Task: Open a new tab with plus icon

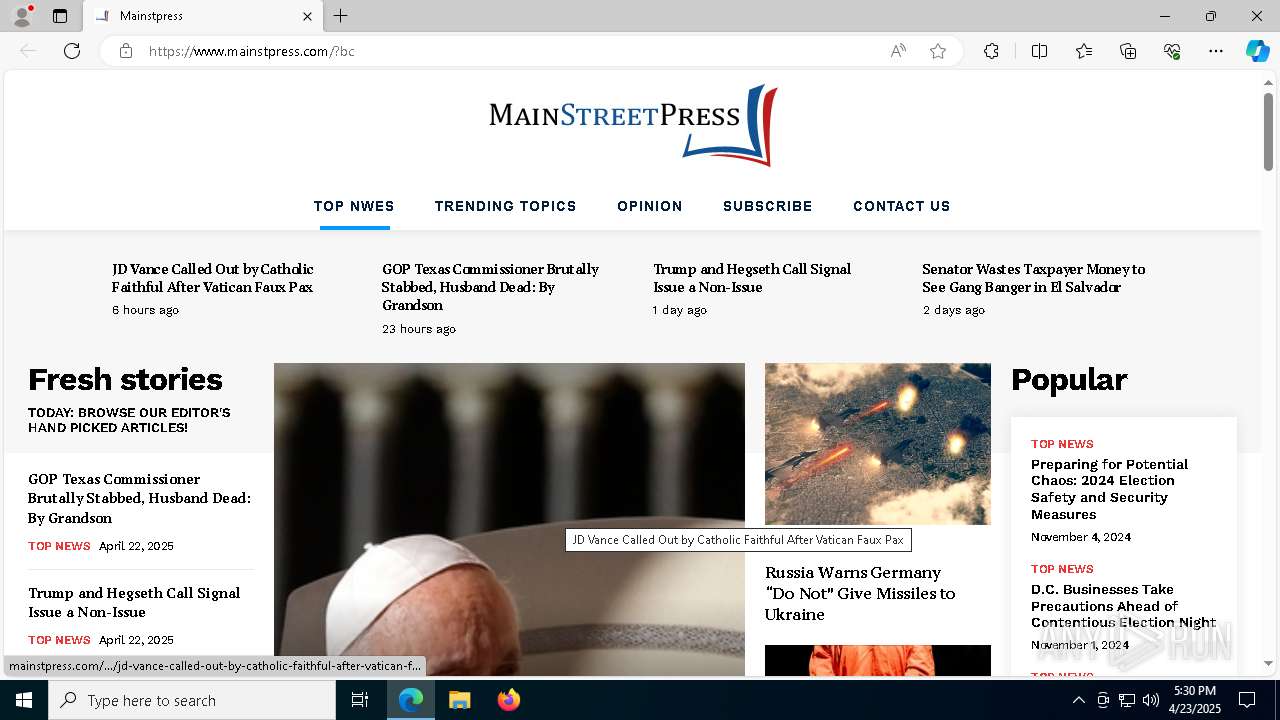Action: click(341, 16)
